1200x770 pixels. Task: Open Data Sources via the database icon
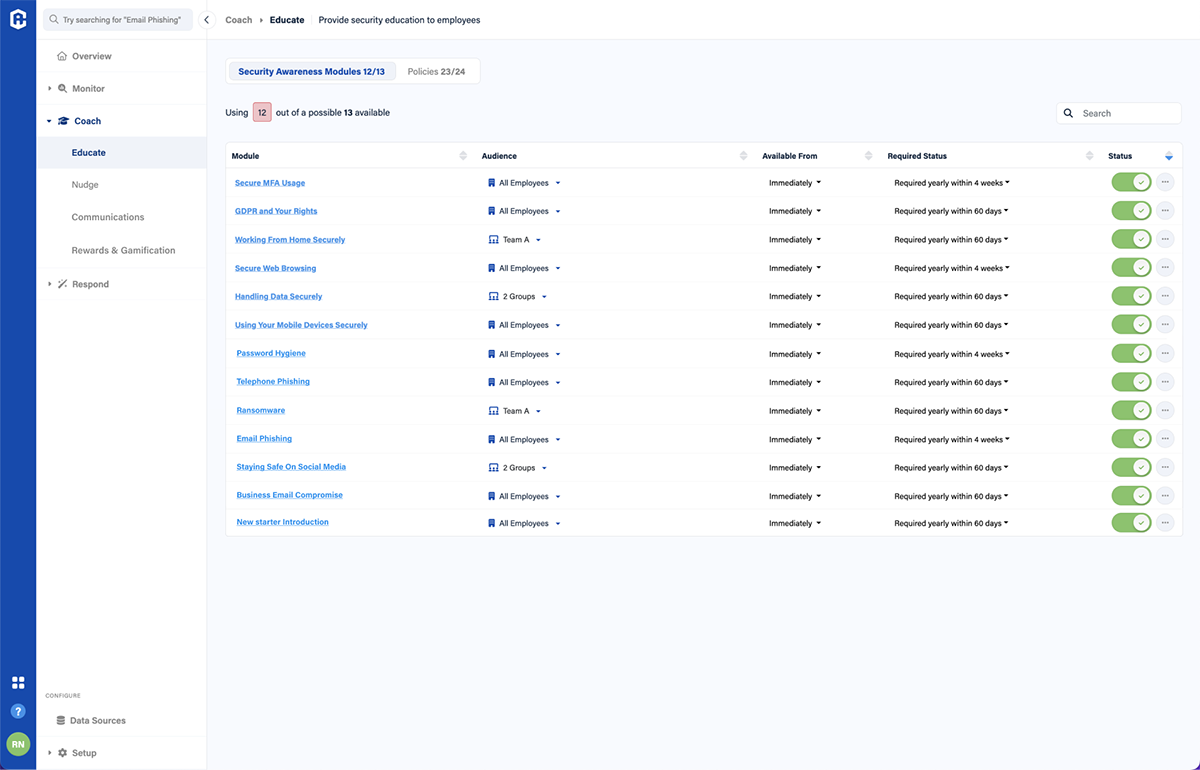coord(62,720)
